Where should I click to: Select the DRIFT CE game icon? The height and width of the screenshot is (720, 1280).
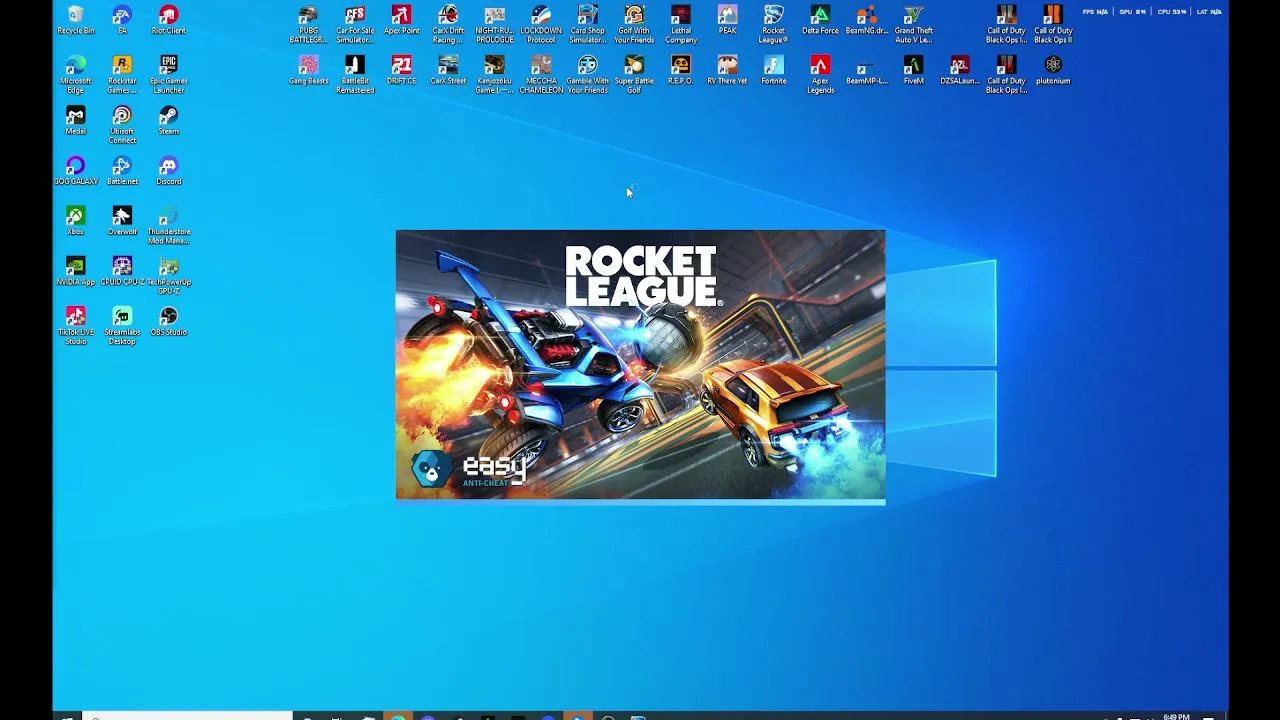[401, 70]
